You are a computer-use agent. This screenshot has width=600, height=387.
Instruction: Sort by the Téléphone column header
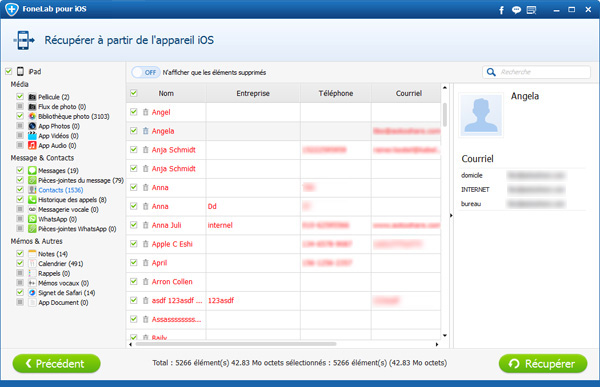click(336, 93)
